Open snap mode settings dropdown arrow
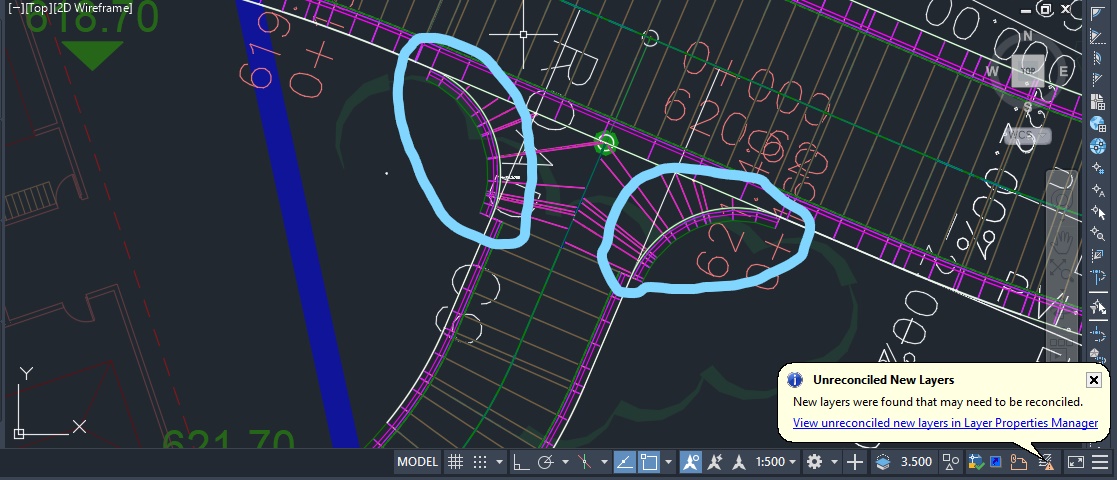The image size is (1117, 480). (499, 462)
